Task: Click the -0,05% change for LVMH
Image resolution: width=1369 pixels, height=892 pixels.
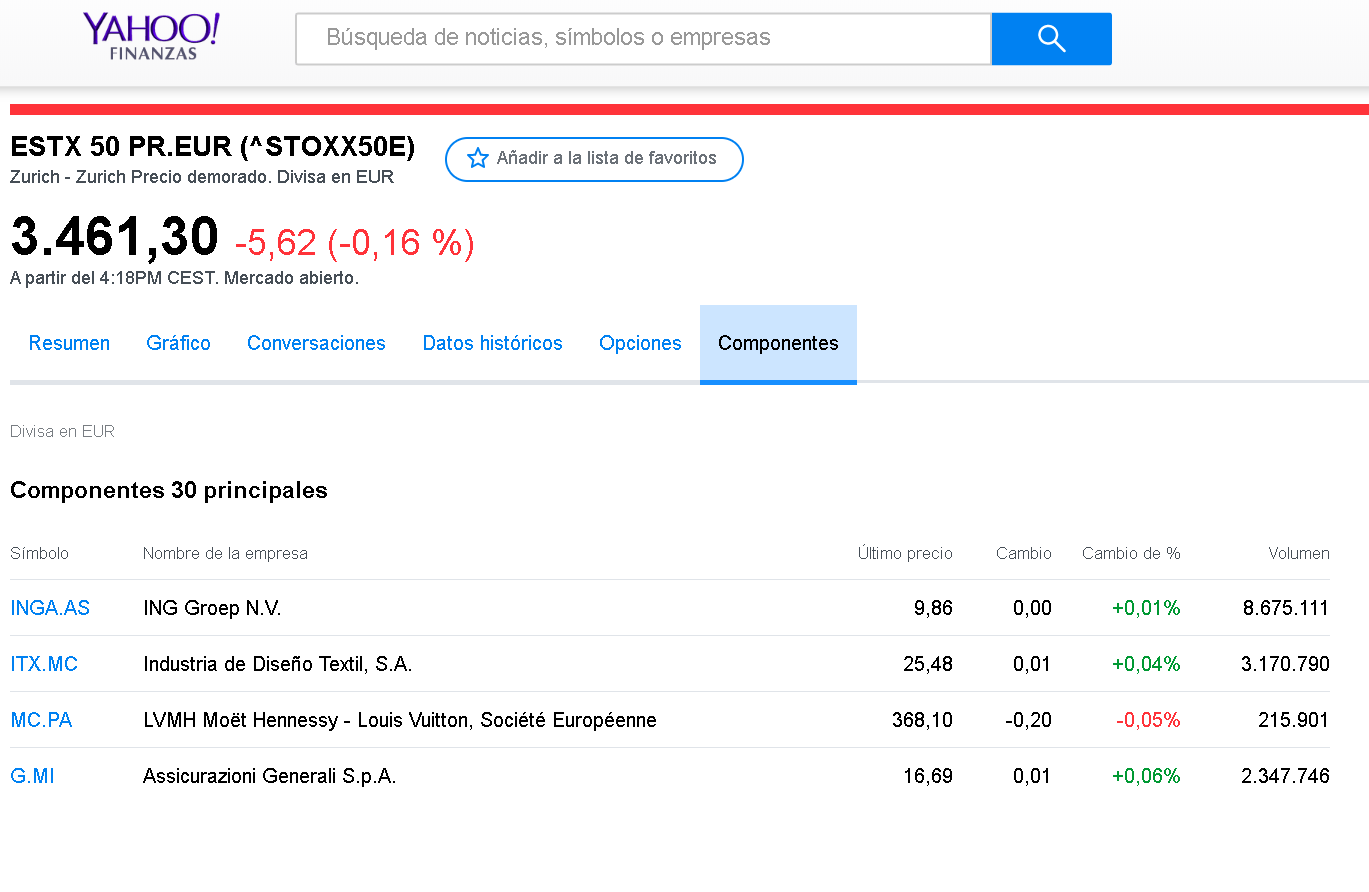Action: 1148,720
